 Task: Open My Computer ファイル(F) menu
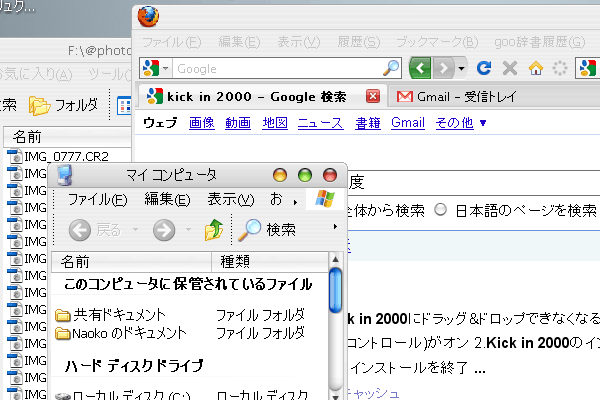point(98,199)
